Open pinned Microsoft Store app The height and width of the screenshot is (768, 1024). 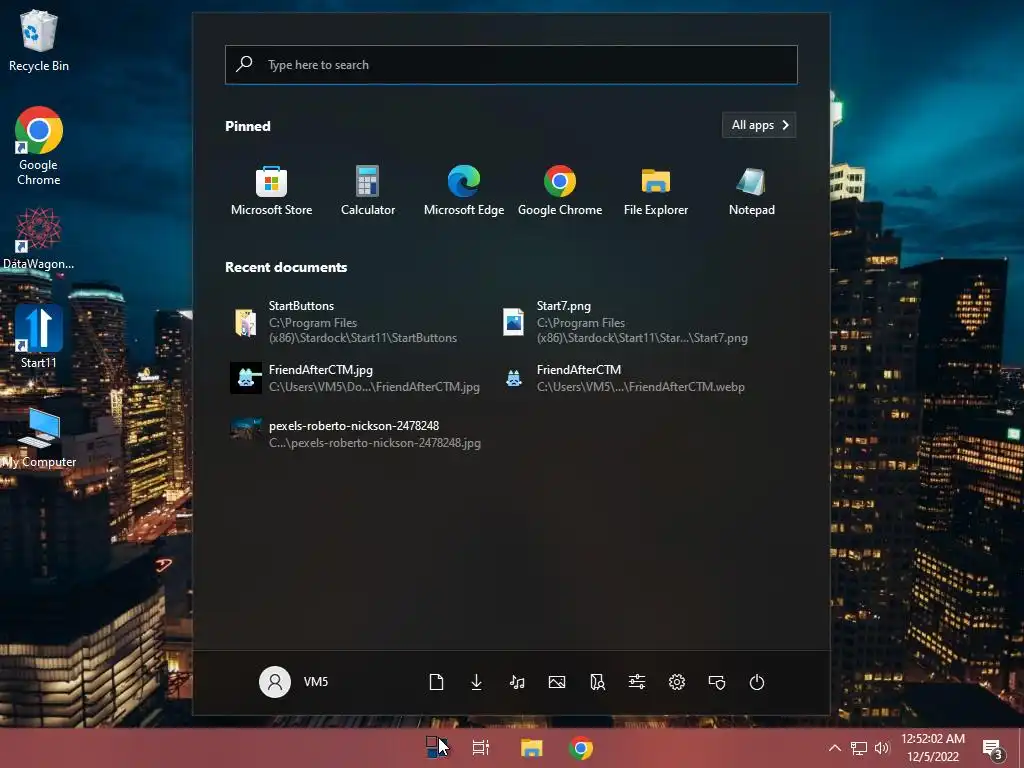click(271, 191)
